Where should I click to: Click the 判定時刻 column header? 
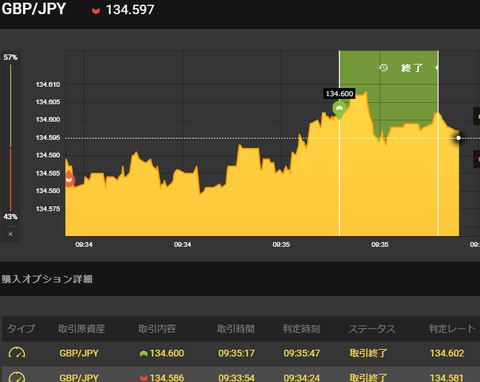pyautogui.click(x=301, y=329)
